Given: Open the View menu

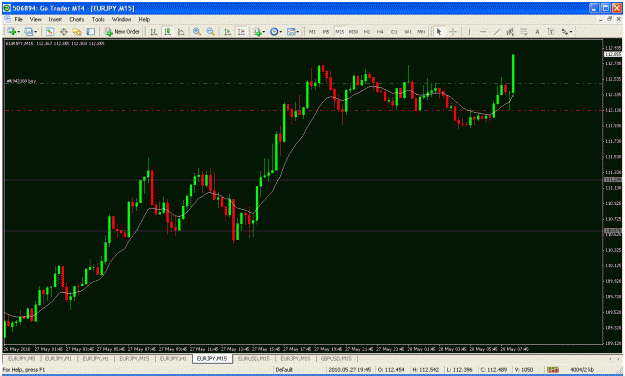Looking at the screenshot, I should (35, 19).
